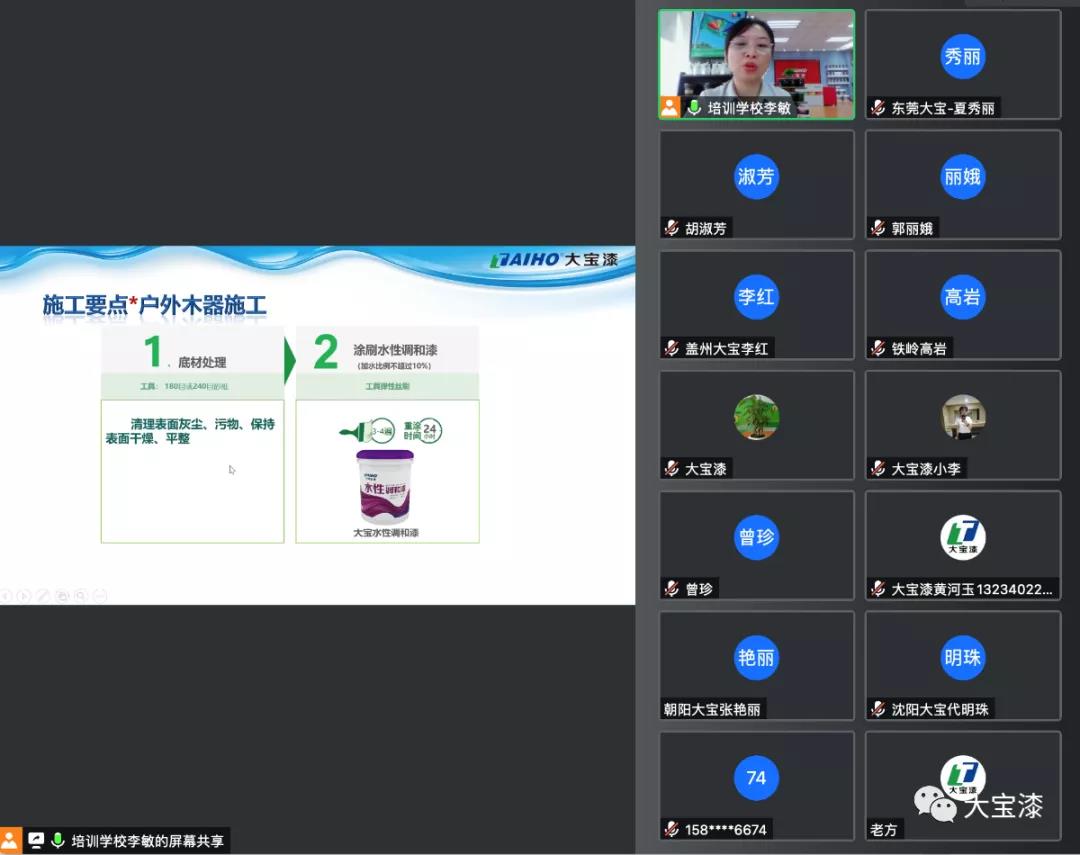Click muted mic icon beside 郭丽娥
The image size is (1080, 855).
[878, 228]
